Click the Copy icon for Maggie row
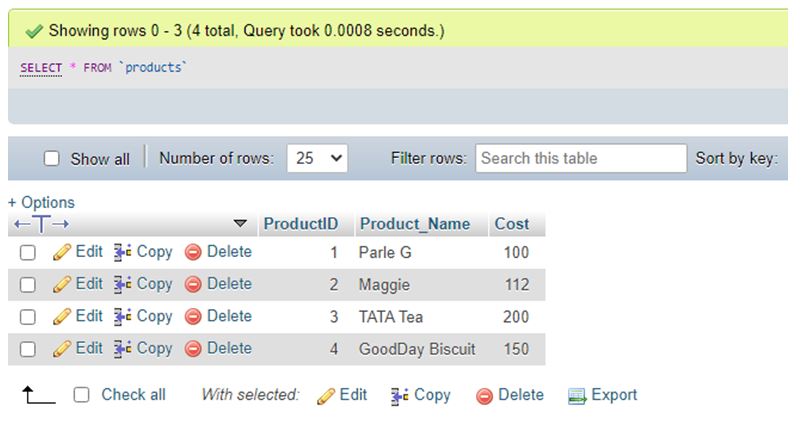The width and height of the screenshot is (801, 432). click(x=122, y=284)
